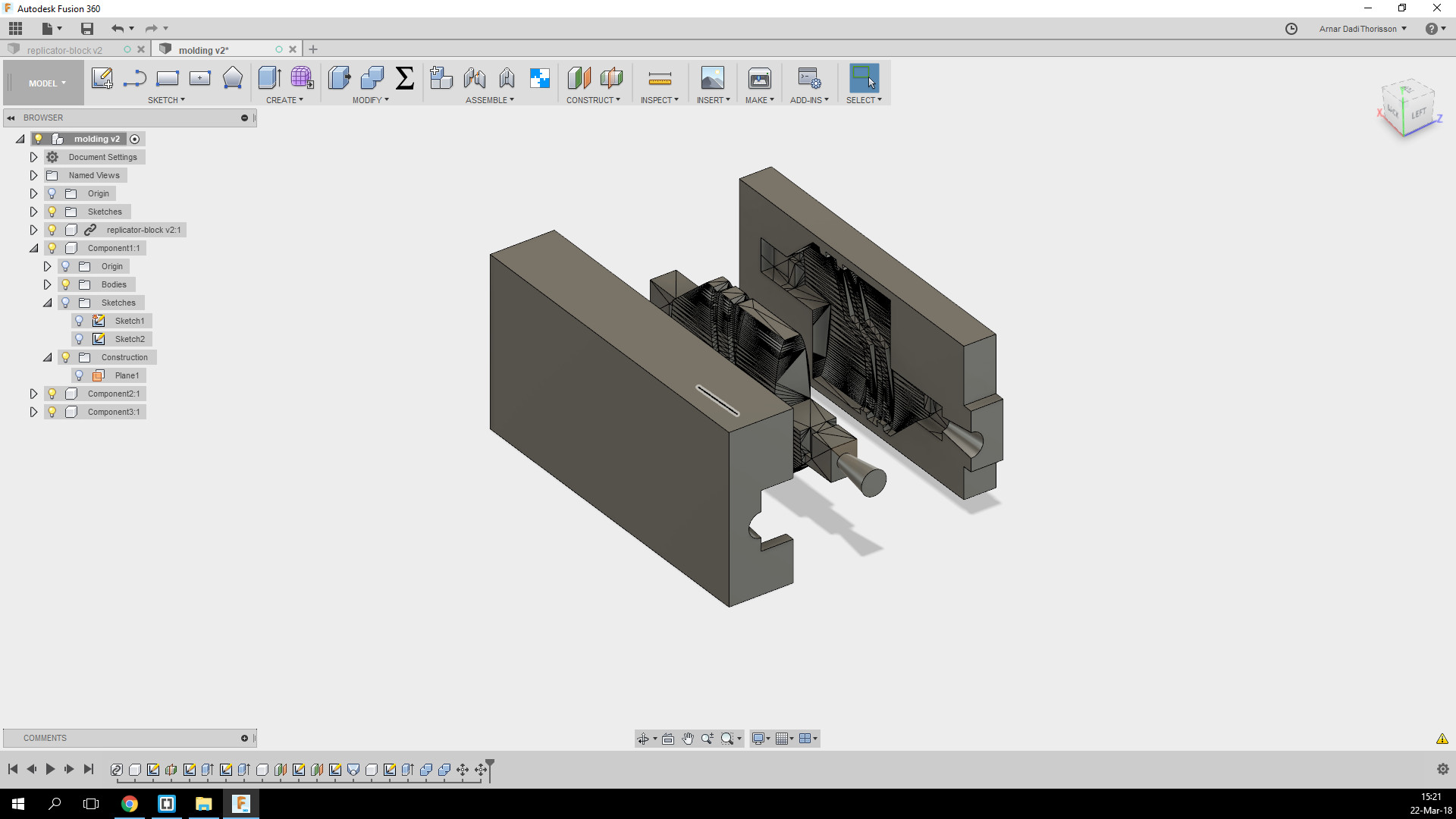Open the Joint tool in Assemble
1456x819 pixels.
coord(475,78)
